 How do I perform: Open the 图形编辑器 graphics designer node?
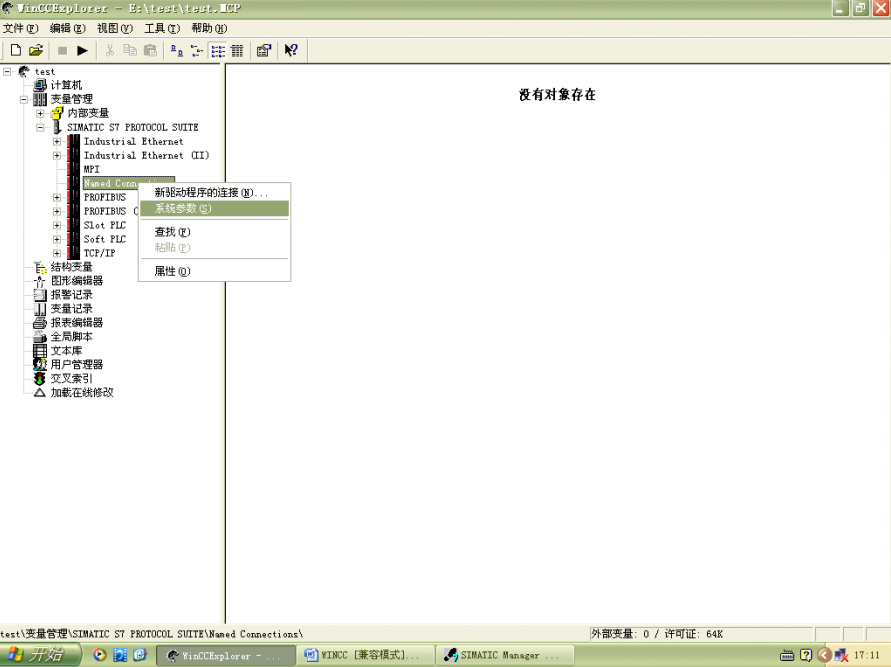tap(77, 281)
